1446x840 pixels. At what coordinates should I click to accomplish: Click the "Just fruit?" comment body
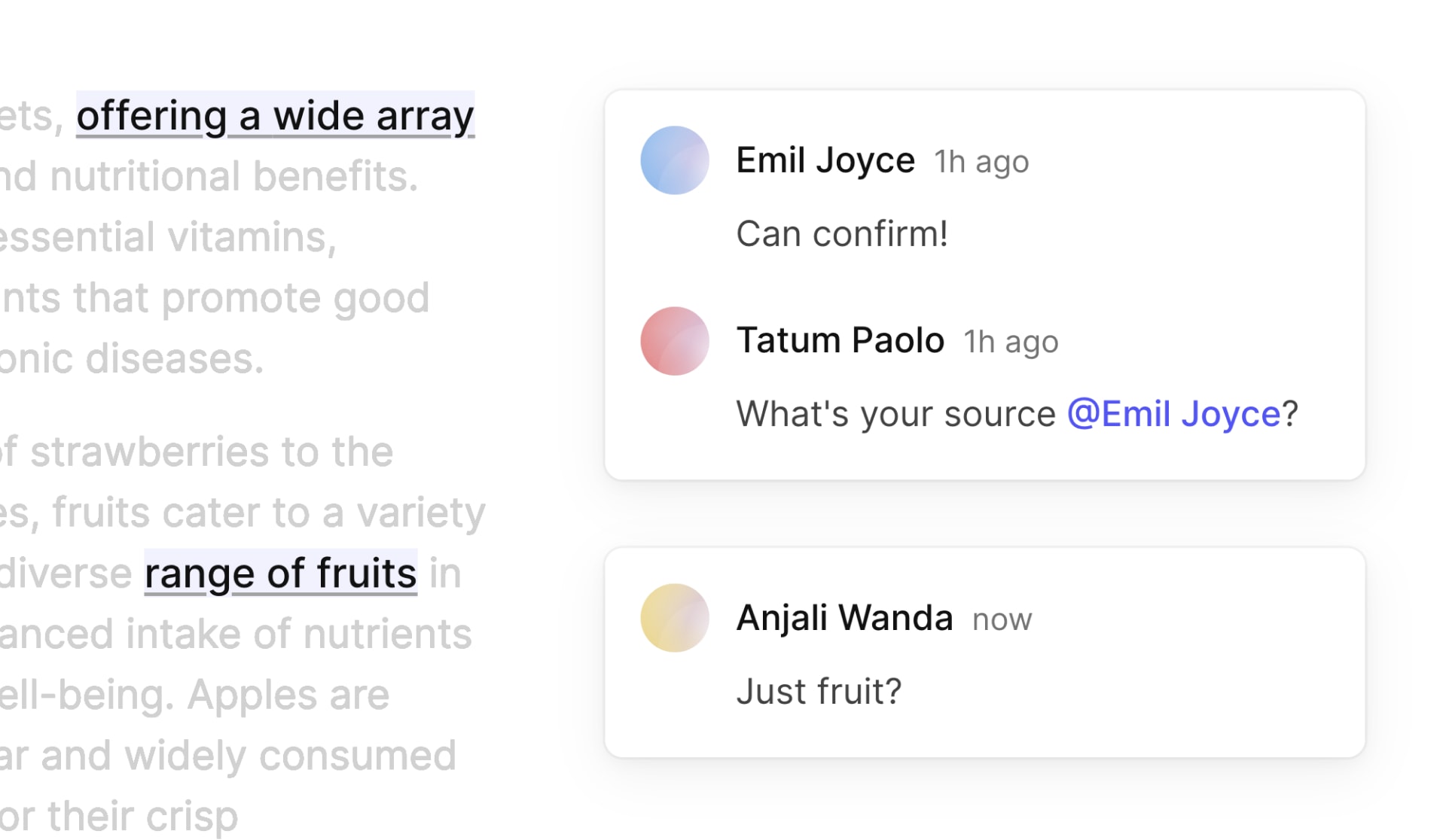click(x=819, y=692)
